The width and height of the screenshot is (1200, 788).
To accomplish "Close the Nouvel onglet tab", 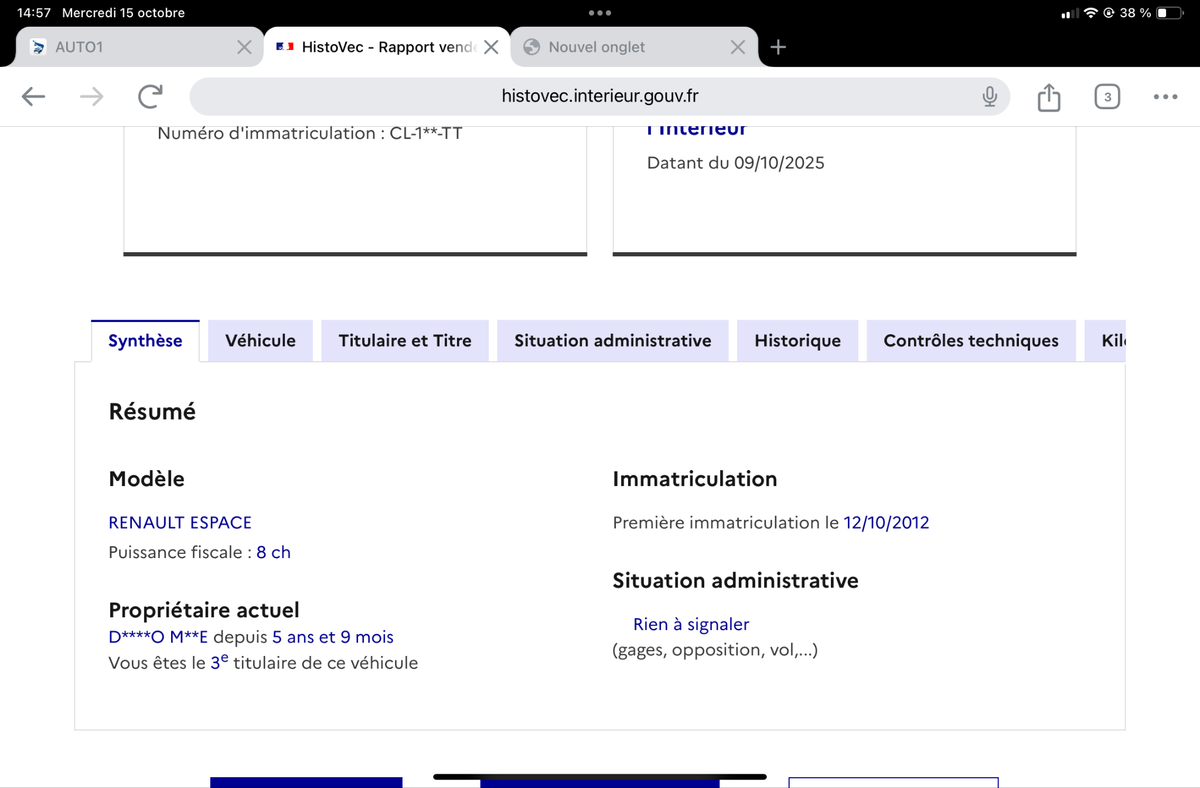I will coord(738,47).
